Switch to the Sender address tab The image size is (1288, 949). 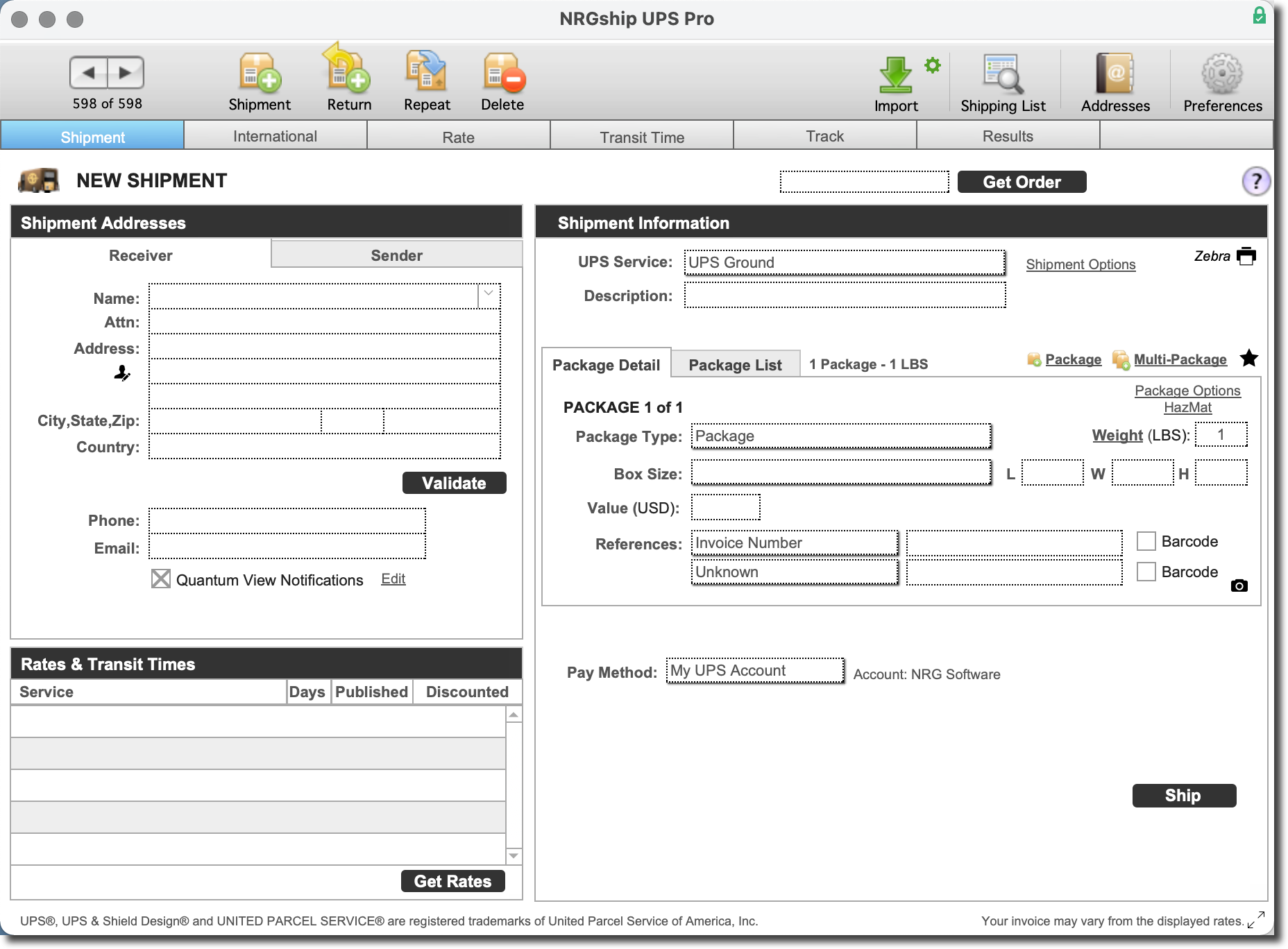(396, 255)
